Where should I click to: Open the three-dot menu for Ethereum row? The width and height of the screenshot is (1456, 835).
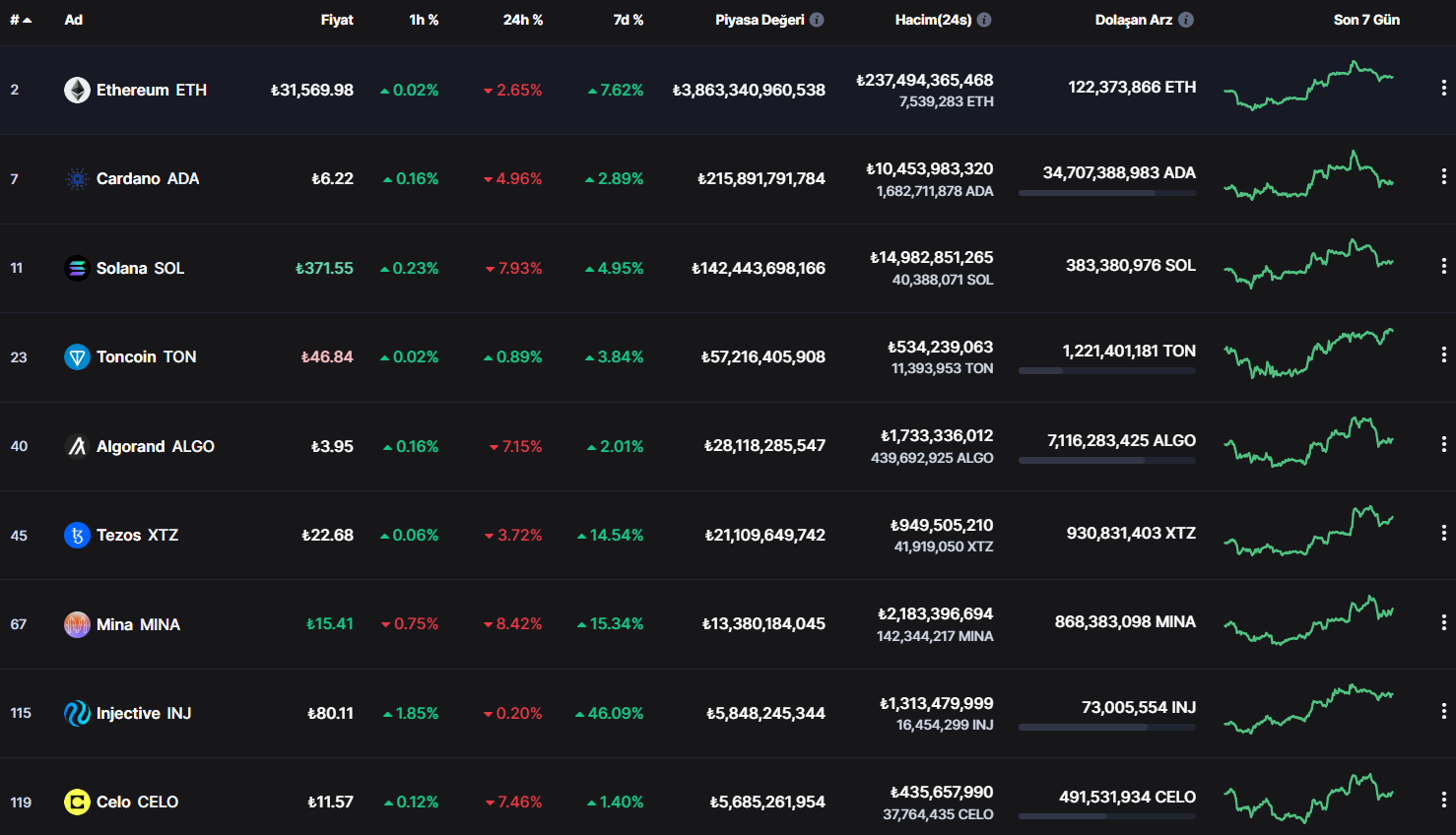click(1444, 89)
